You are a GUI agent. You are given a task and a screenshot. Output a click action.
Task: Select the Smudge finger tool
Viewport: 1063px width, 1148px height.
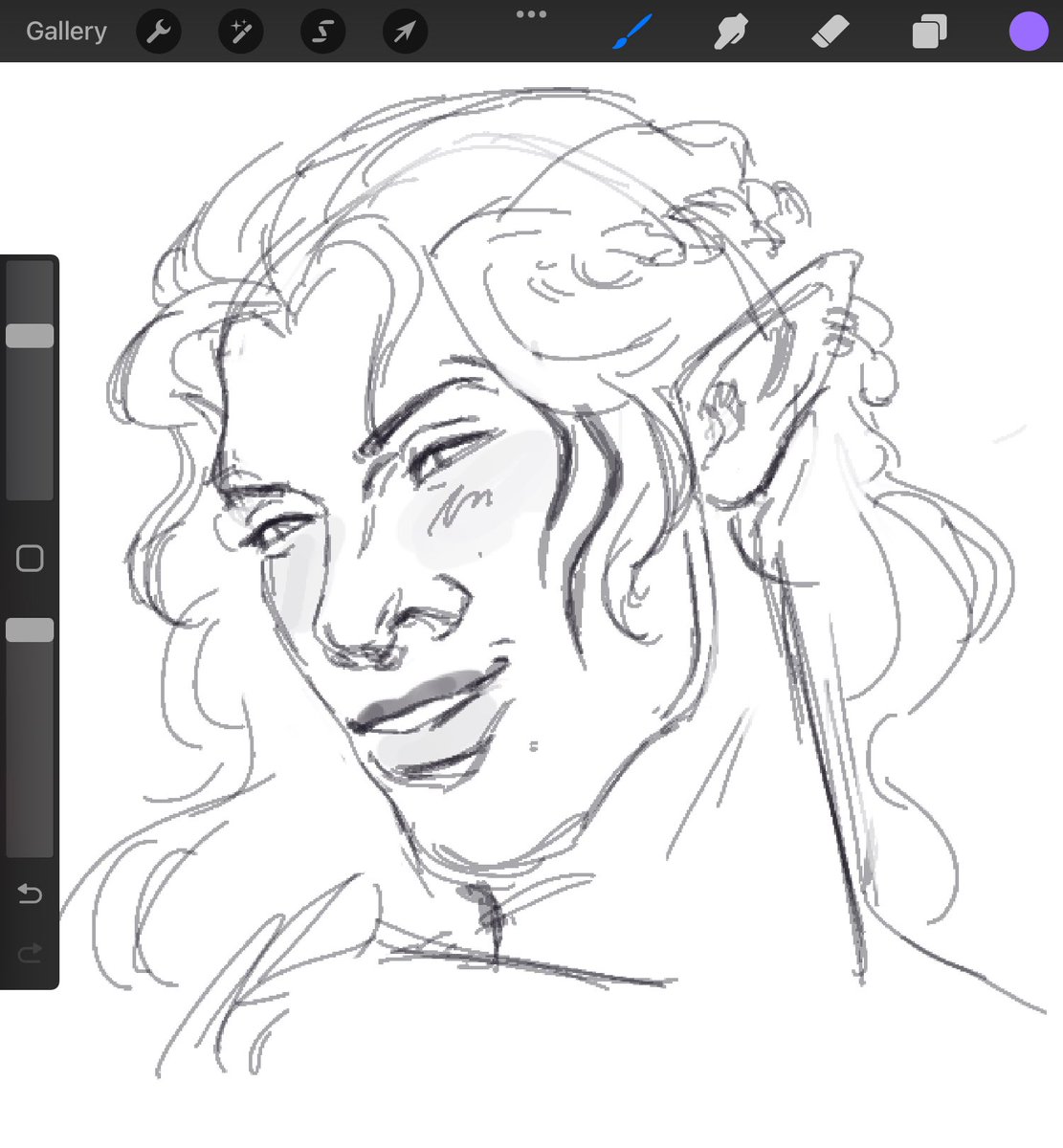[x=731, y=32]
